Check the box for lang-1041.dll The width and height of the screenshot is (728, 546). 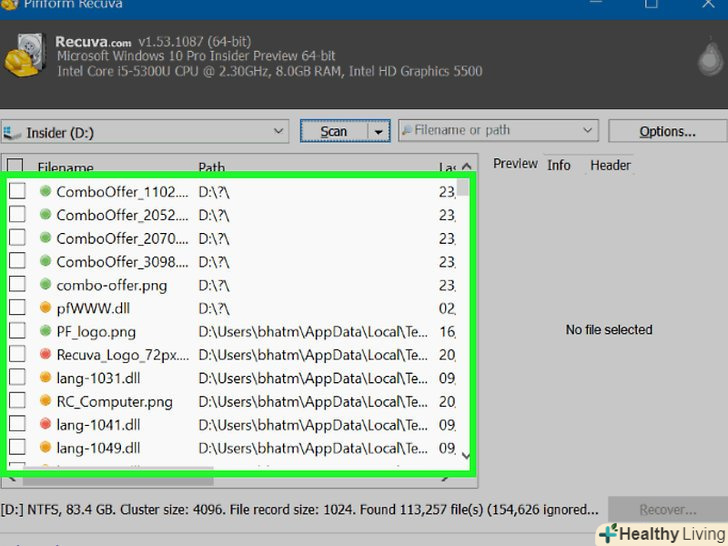pyautogui.click(x=17, y=423)
